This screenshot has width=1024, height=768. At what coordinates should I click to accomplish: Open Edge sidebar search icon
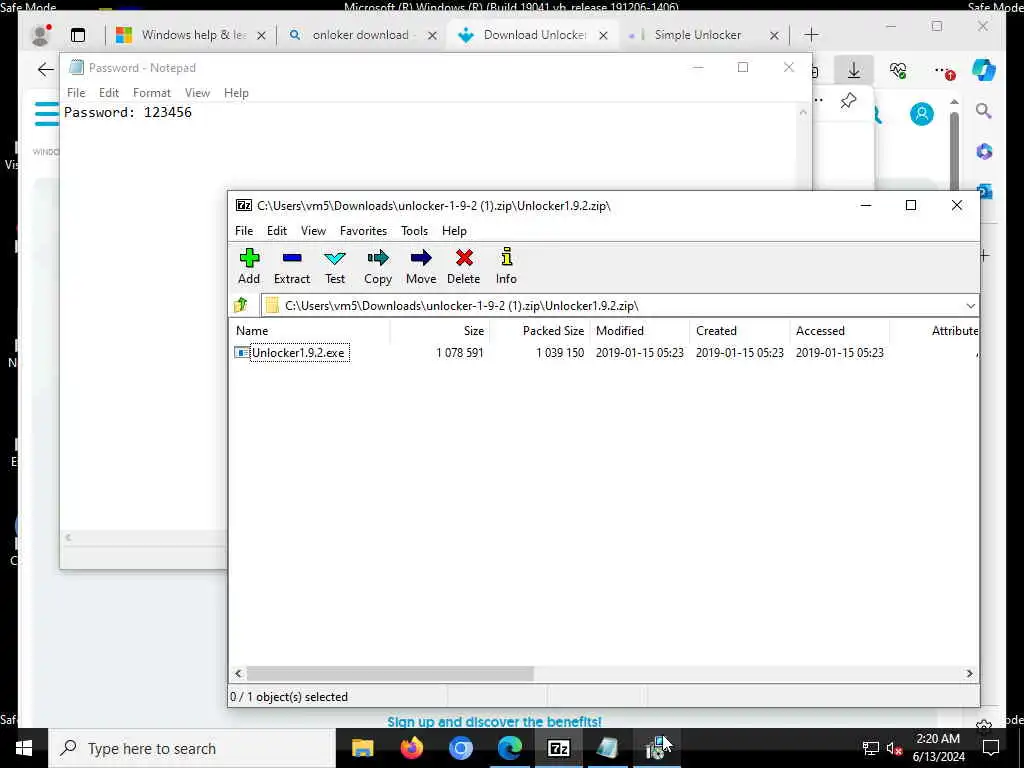pyautogui.click(x=984, y=111)
